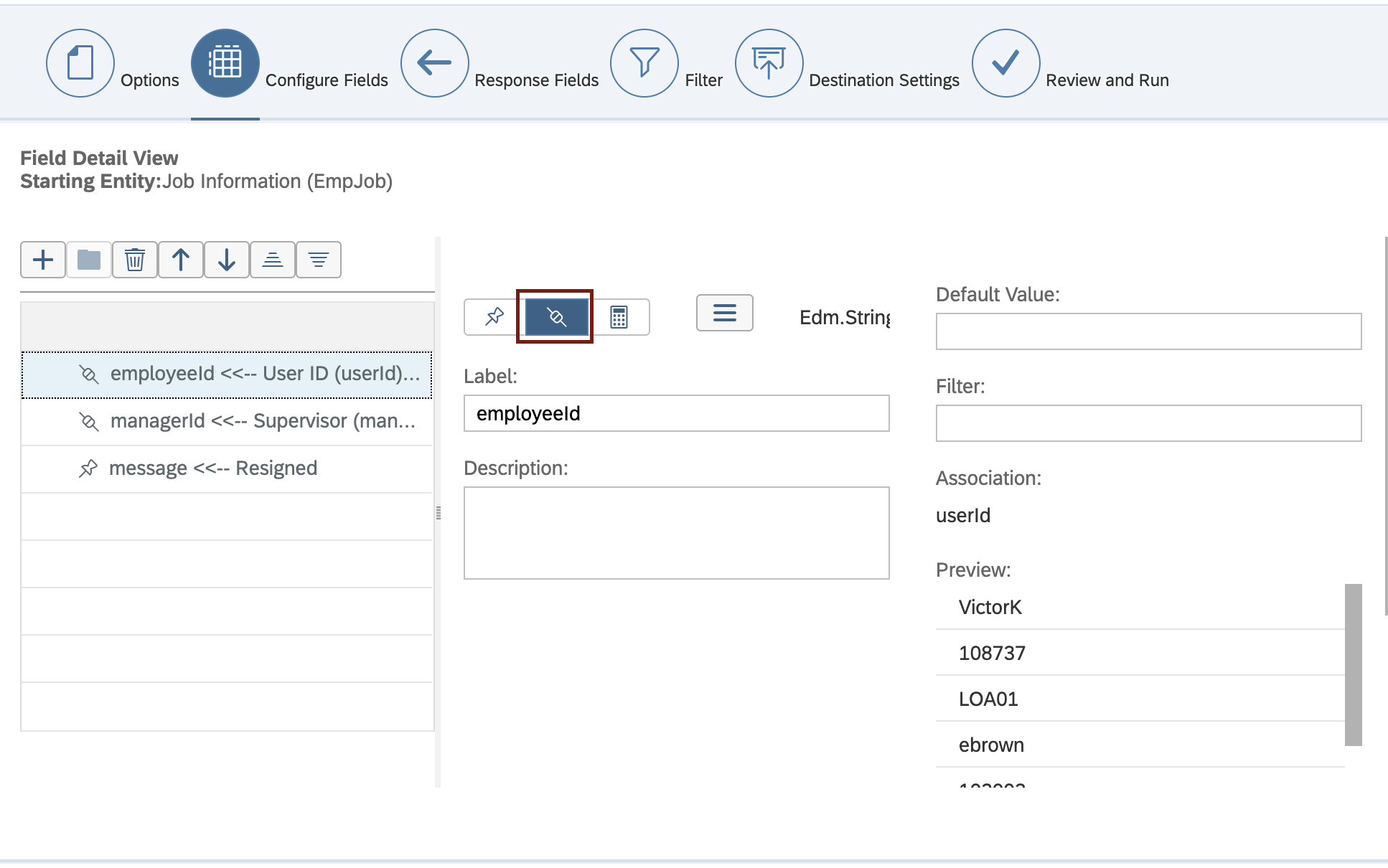The image size is (1388, 868).
Task: Toggle the fixed value pin button
Action: point(494,316)
